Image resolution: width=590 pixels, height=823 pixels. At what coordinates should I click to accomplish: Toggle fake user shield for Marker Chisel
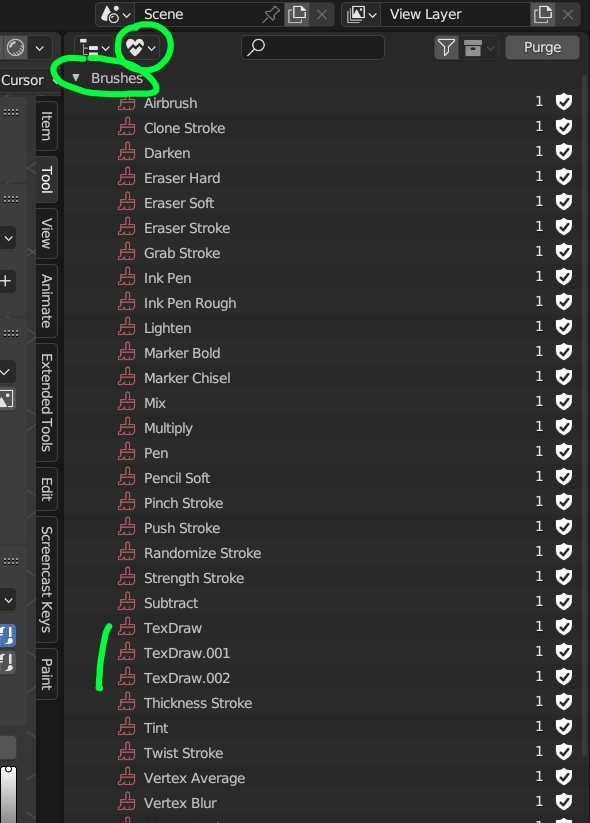pos(564,377)
